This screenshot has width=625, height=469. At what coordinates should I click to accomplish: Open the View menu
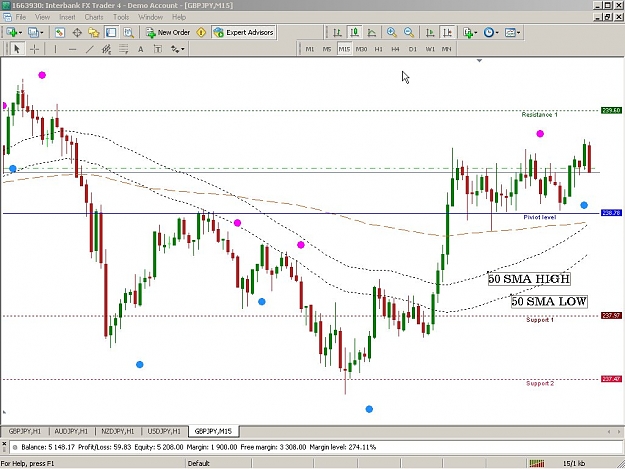coord(42,17)
